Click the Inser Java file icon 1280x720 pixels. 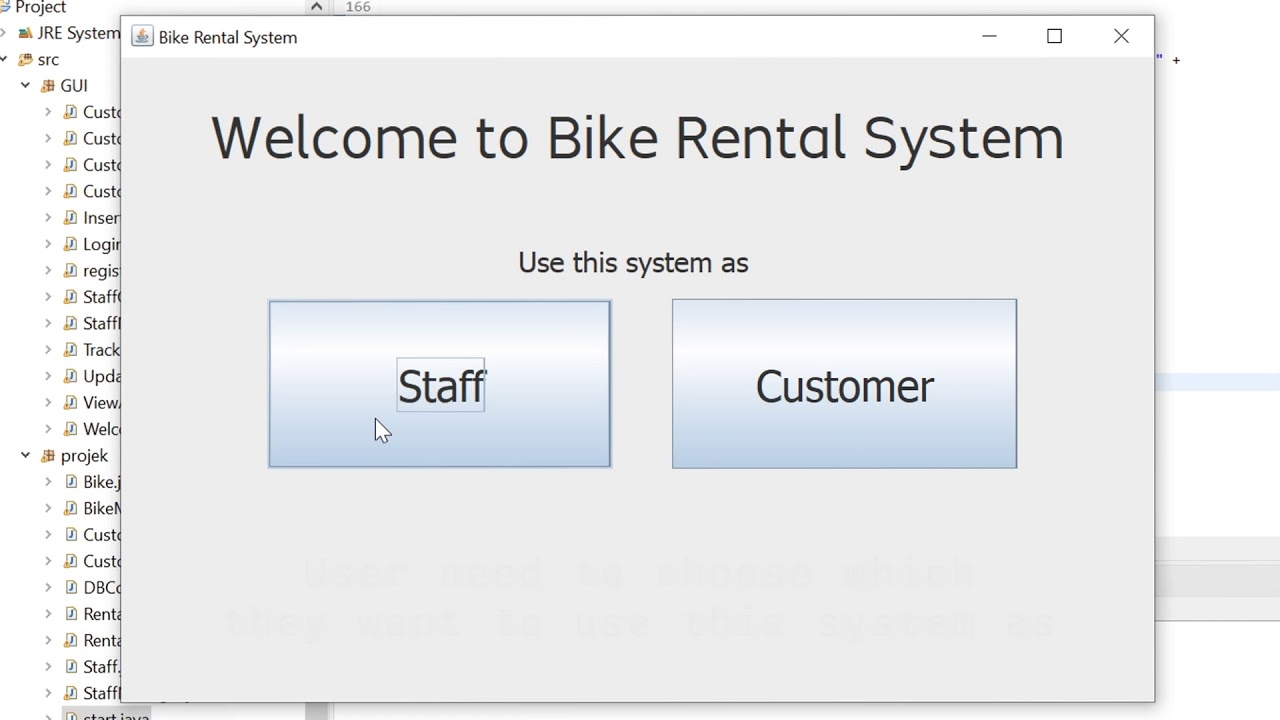70,218
